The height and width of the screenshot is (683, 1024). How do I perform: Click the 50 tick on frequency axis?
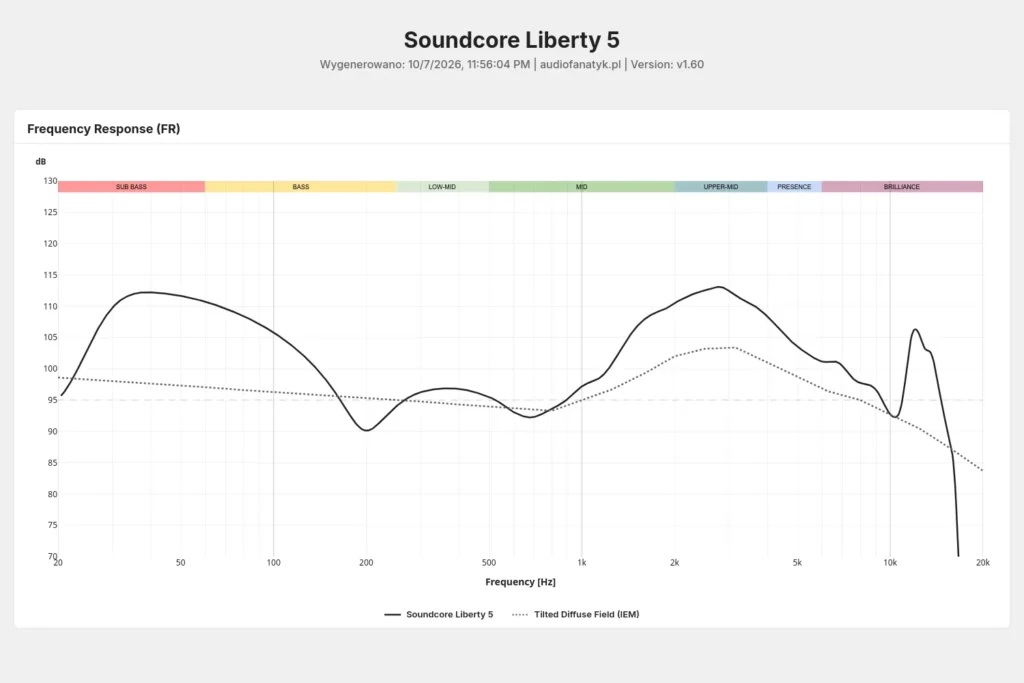[x=180, y=562]
